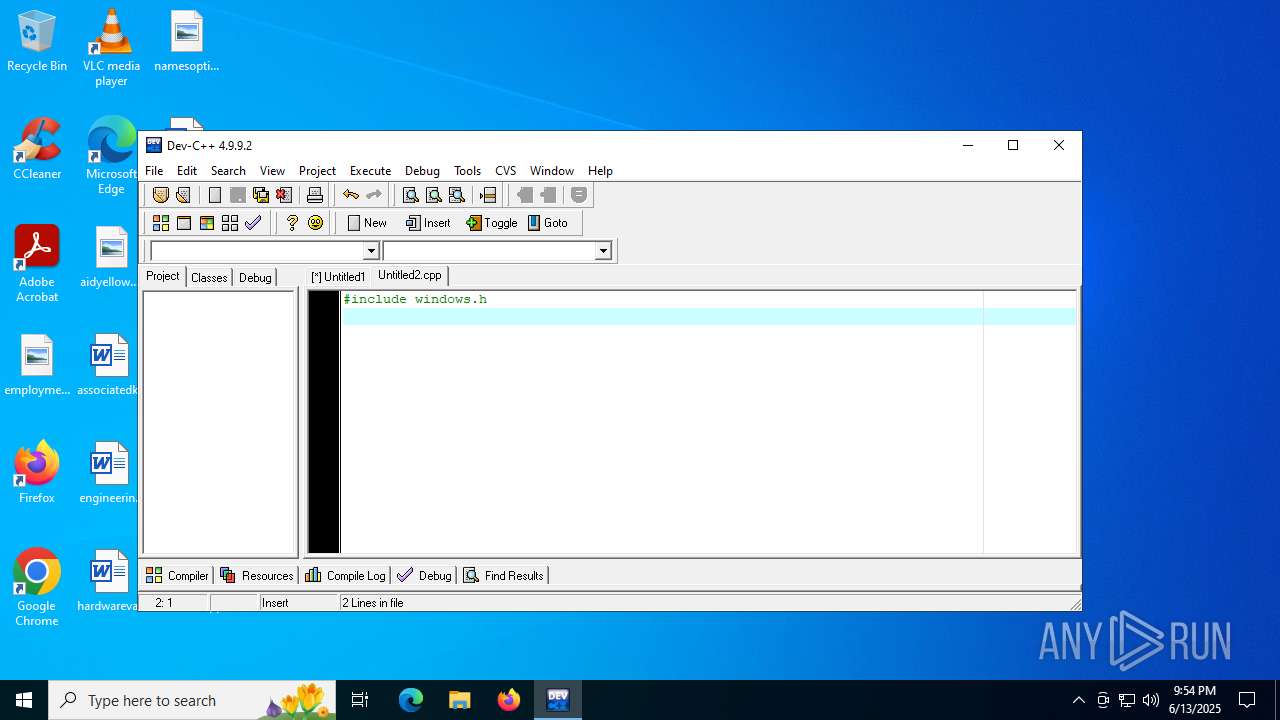
Task: Open the Execute menu
Action: pyautogui.click(x=370, y=171)
